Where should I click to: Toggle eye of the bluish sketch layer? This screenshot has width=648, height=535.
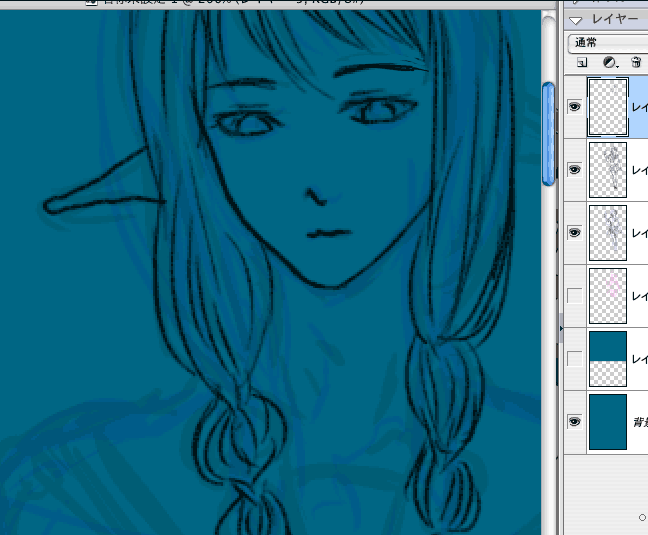point(574,233)
